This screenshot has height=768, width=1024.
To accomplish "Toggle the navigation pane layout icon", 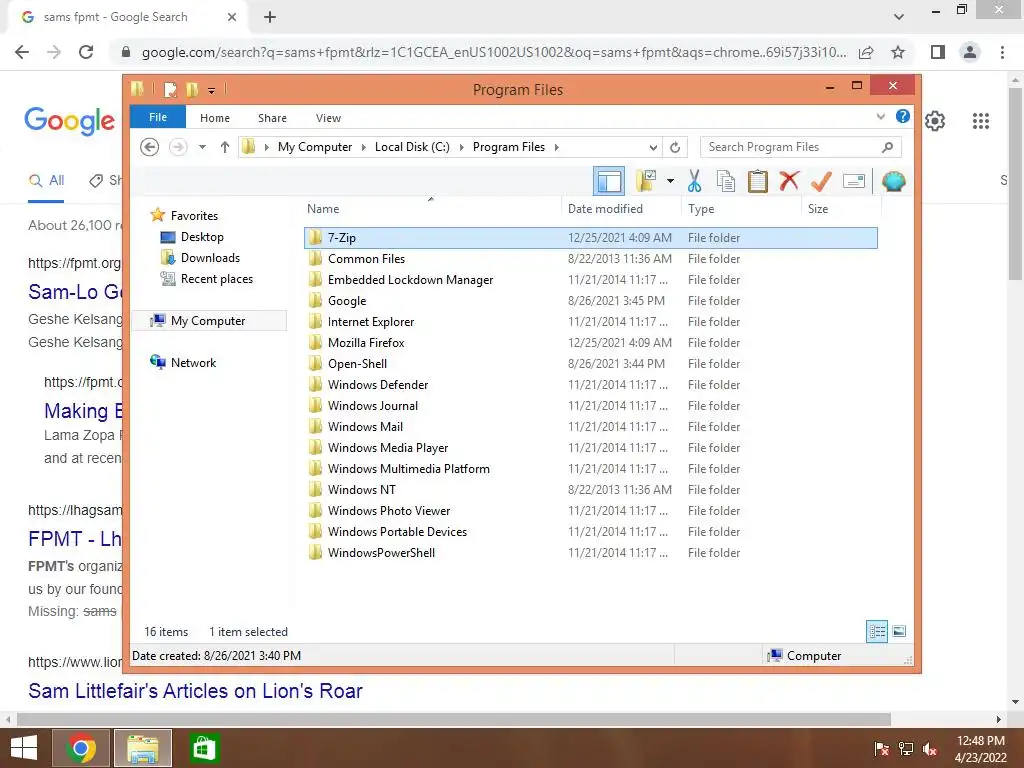I will tap(609, 181).
